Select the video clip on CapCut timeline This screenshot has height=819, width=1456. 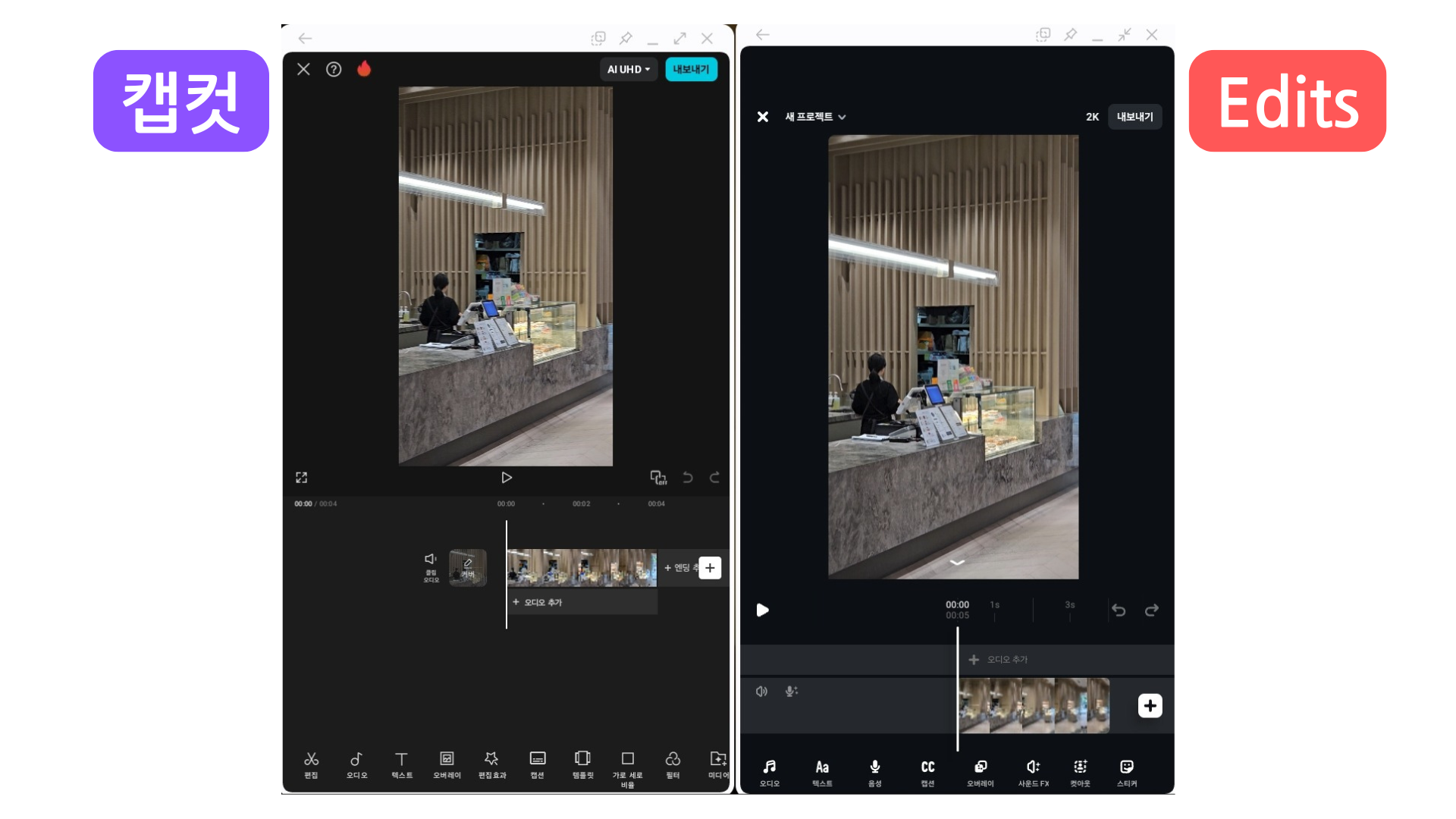pos(582,568)
